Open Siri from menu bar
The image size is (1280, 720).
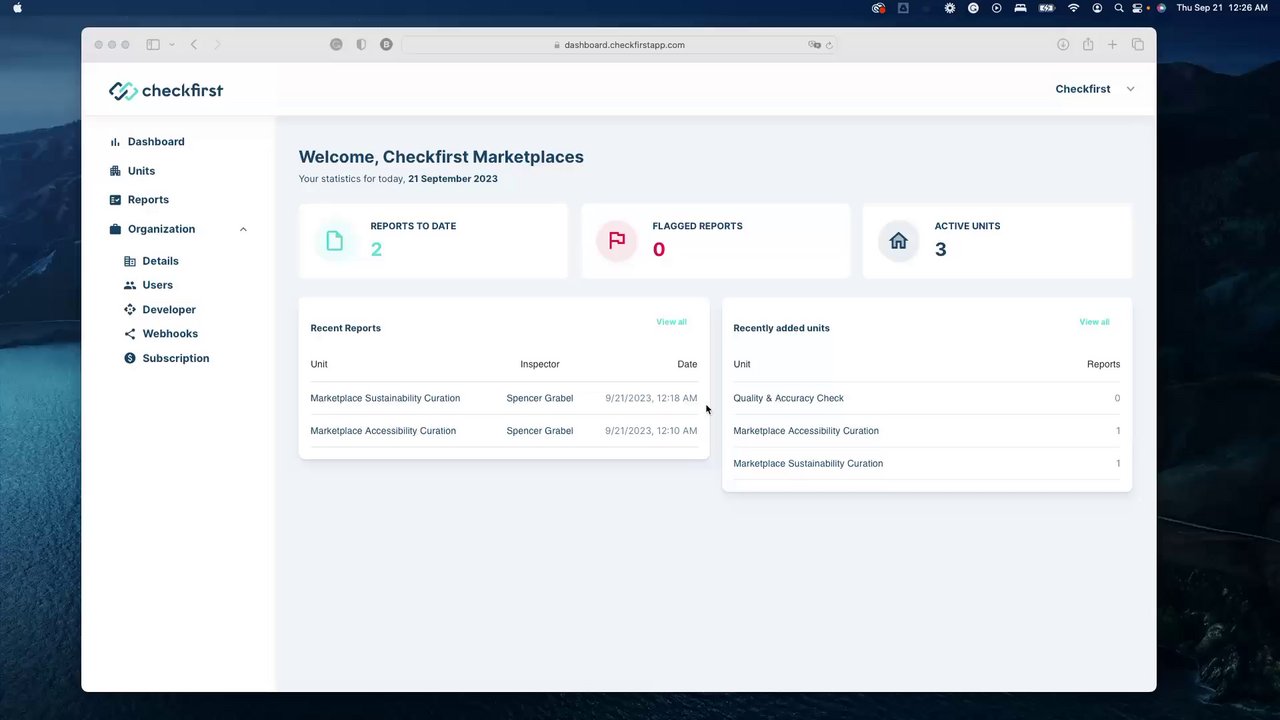tap(1161, 8)
